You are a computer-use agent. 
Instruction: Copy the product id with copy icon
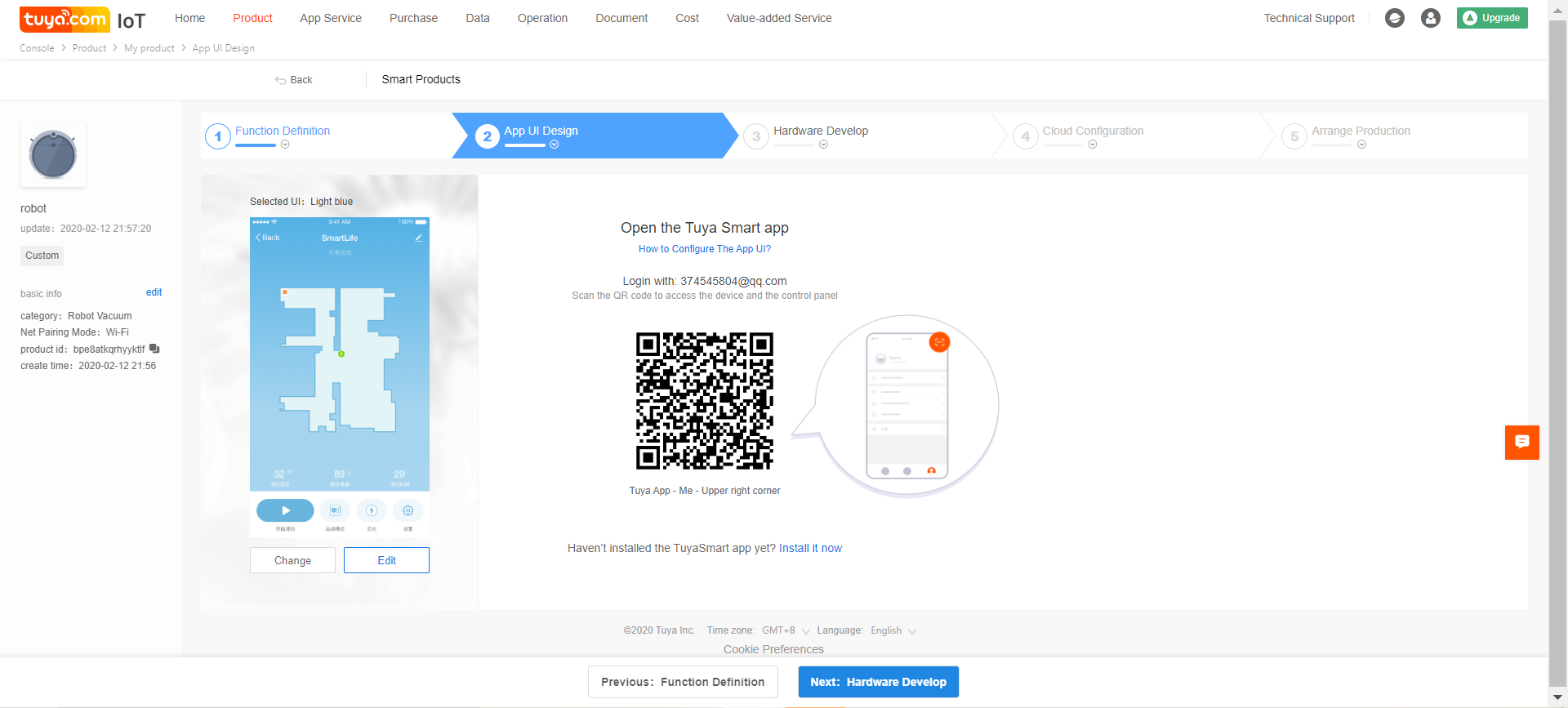pos(154,349)
